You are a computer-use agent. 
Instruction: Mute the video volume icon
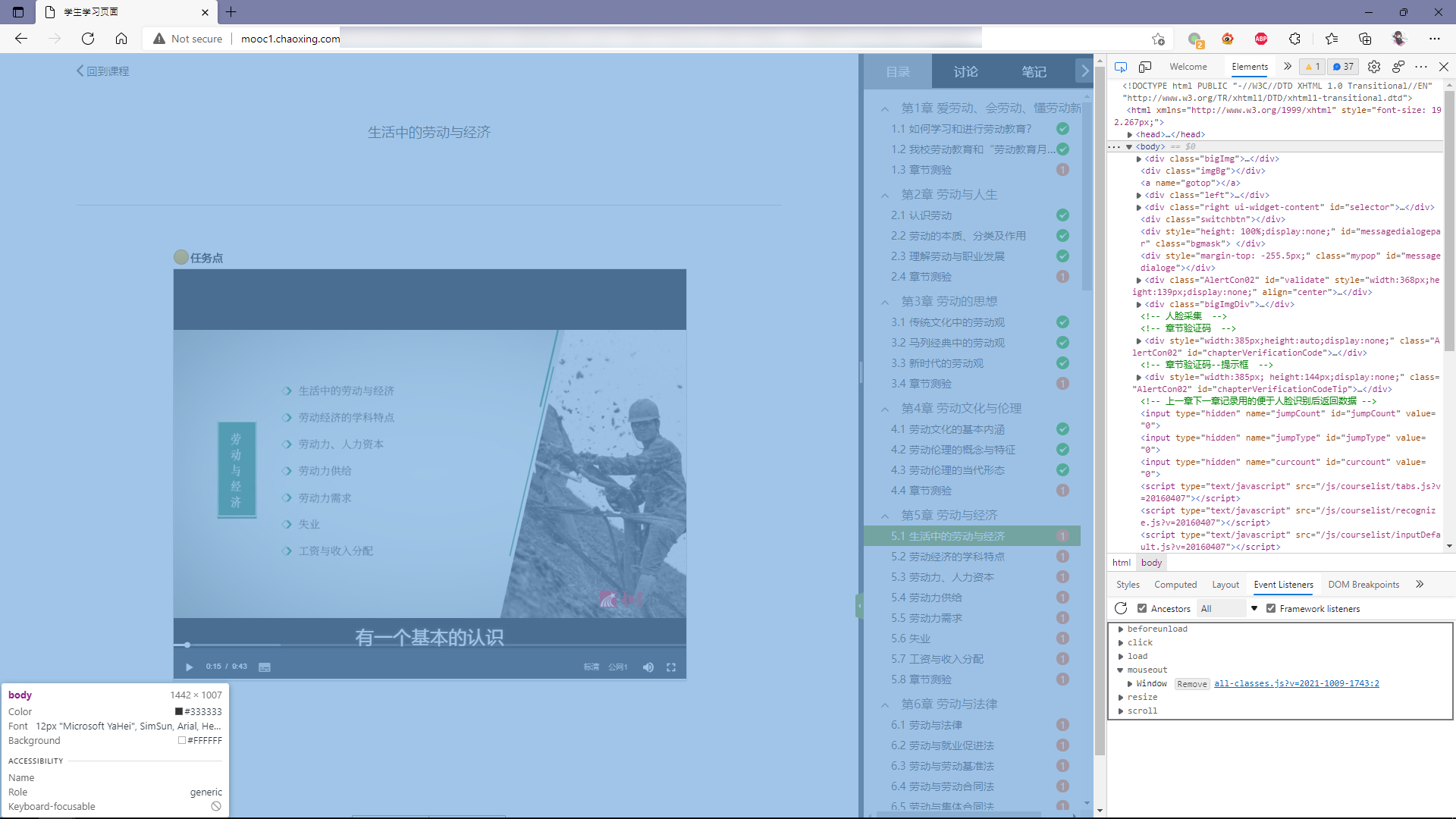point(648,667)
